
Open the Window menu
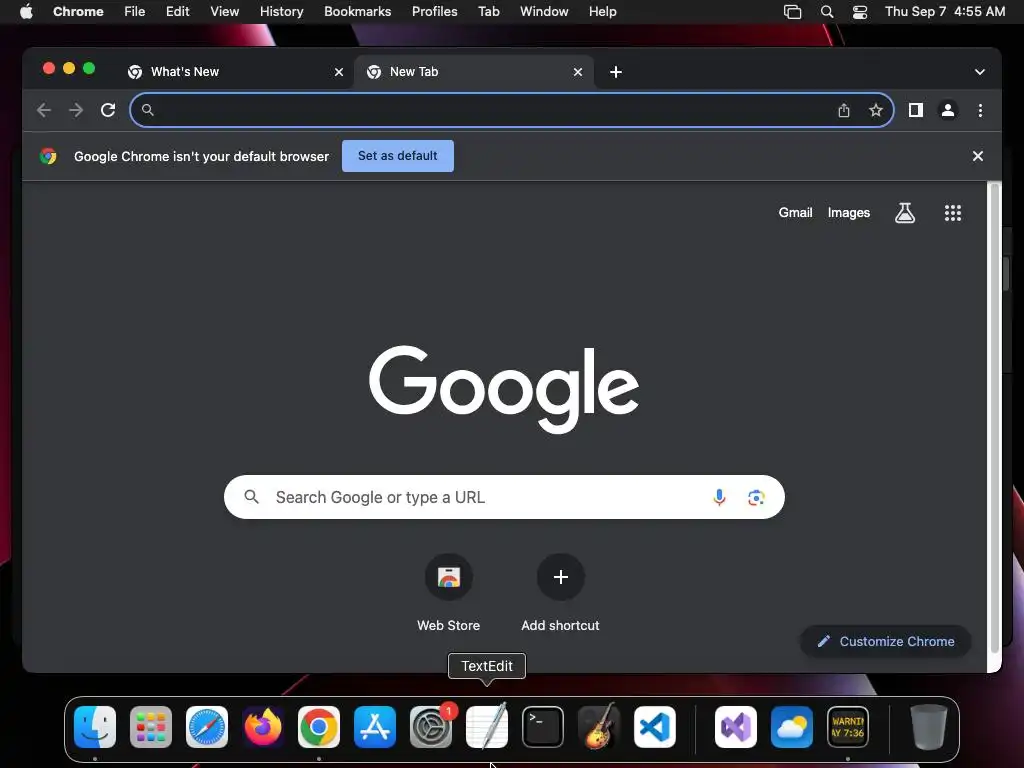[544, 12]
